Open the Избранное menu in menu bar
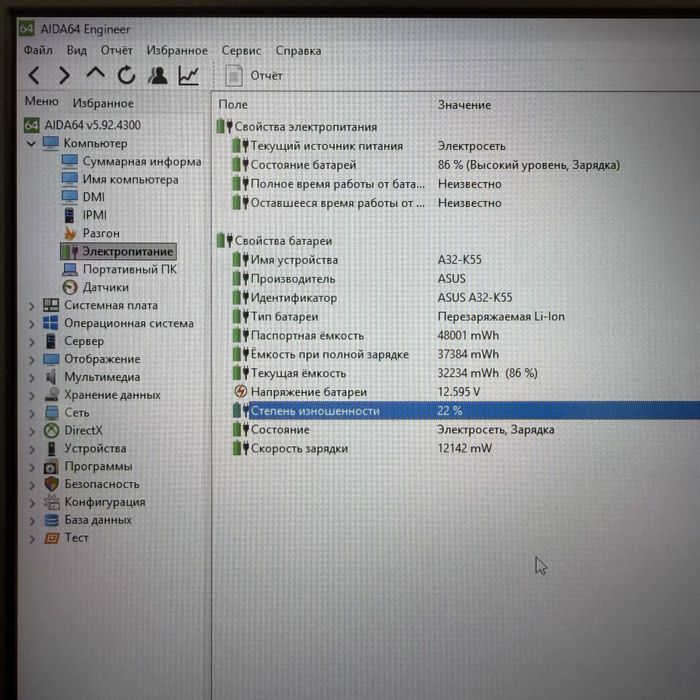Viewport: 700px width, 700px height. [177, 50]
